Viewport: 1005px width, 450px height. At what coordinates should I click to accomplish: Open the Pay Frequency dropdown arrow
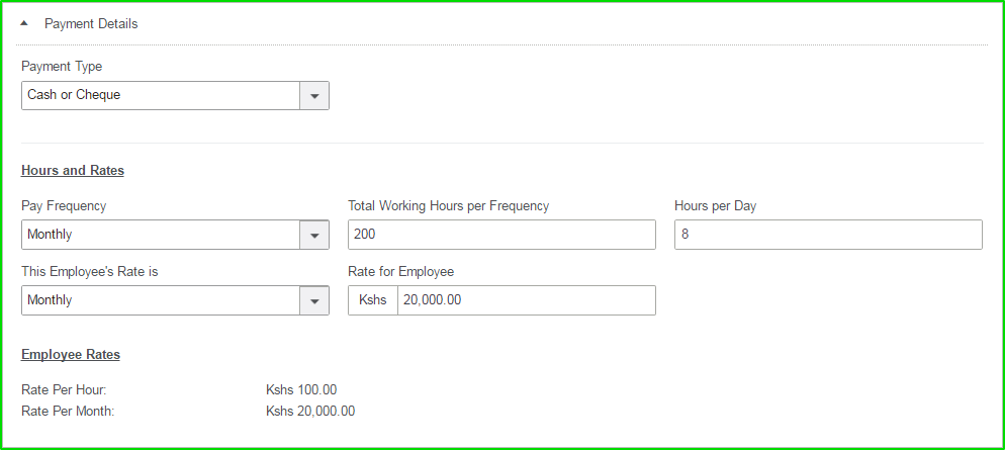[315, 235]
